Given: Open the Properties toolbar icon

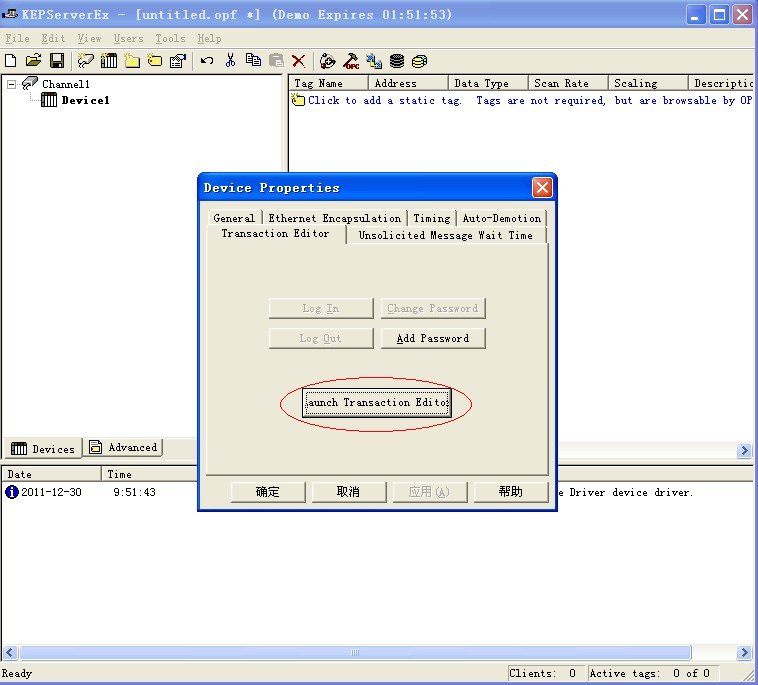Looking at the screenshot, I should click(178, 61).
